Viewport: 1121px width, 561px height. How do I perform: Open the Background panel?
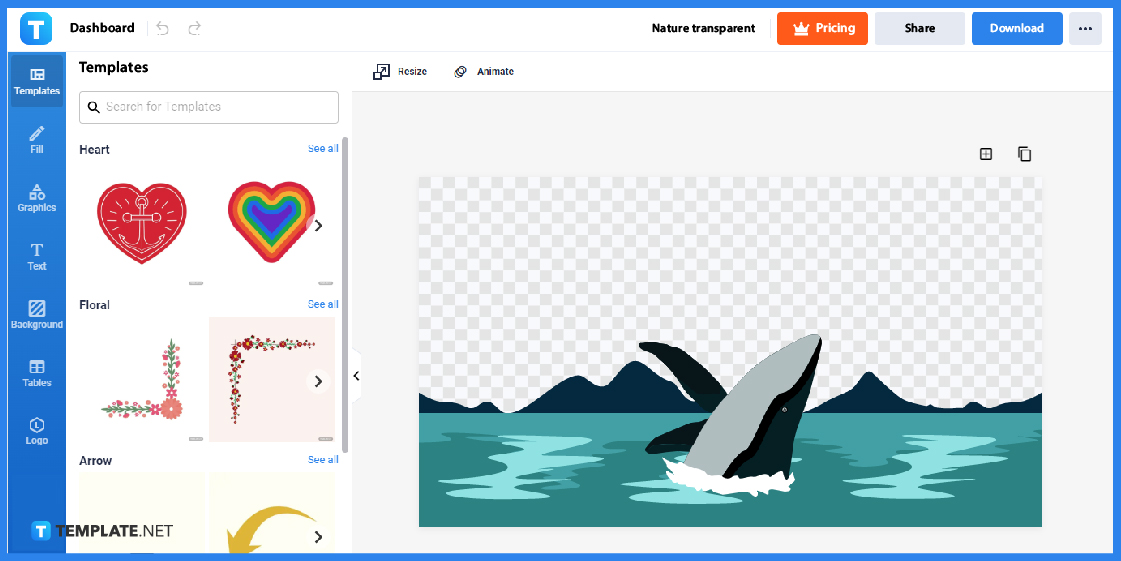click(36, 314)
